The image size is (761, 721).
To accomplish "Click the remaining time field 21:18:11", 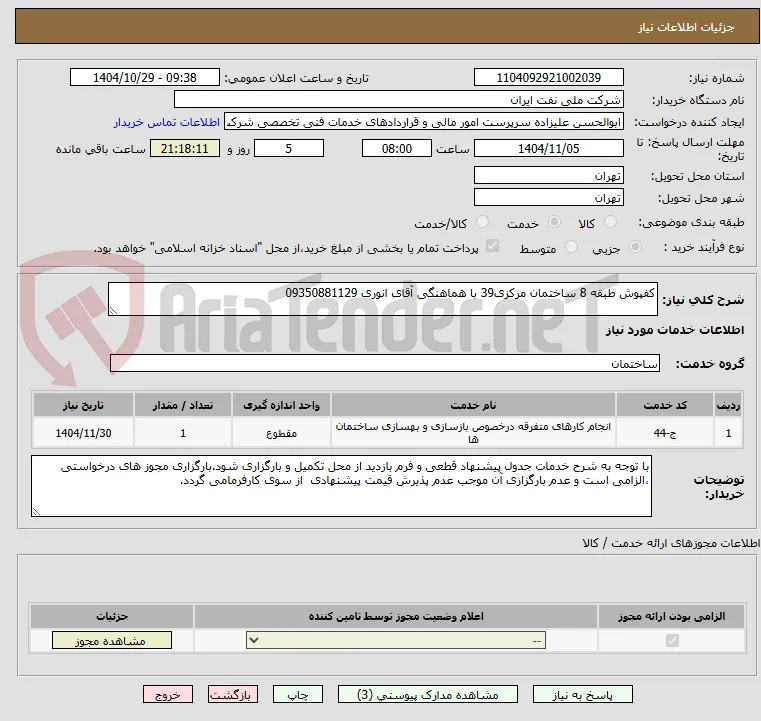I will click(x=184, y=148).
